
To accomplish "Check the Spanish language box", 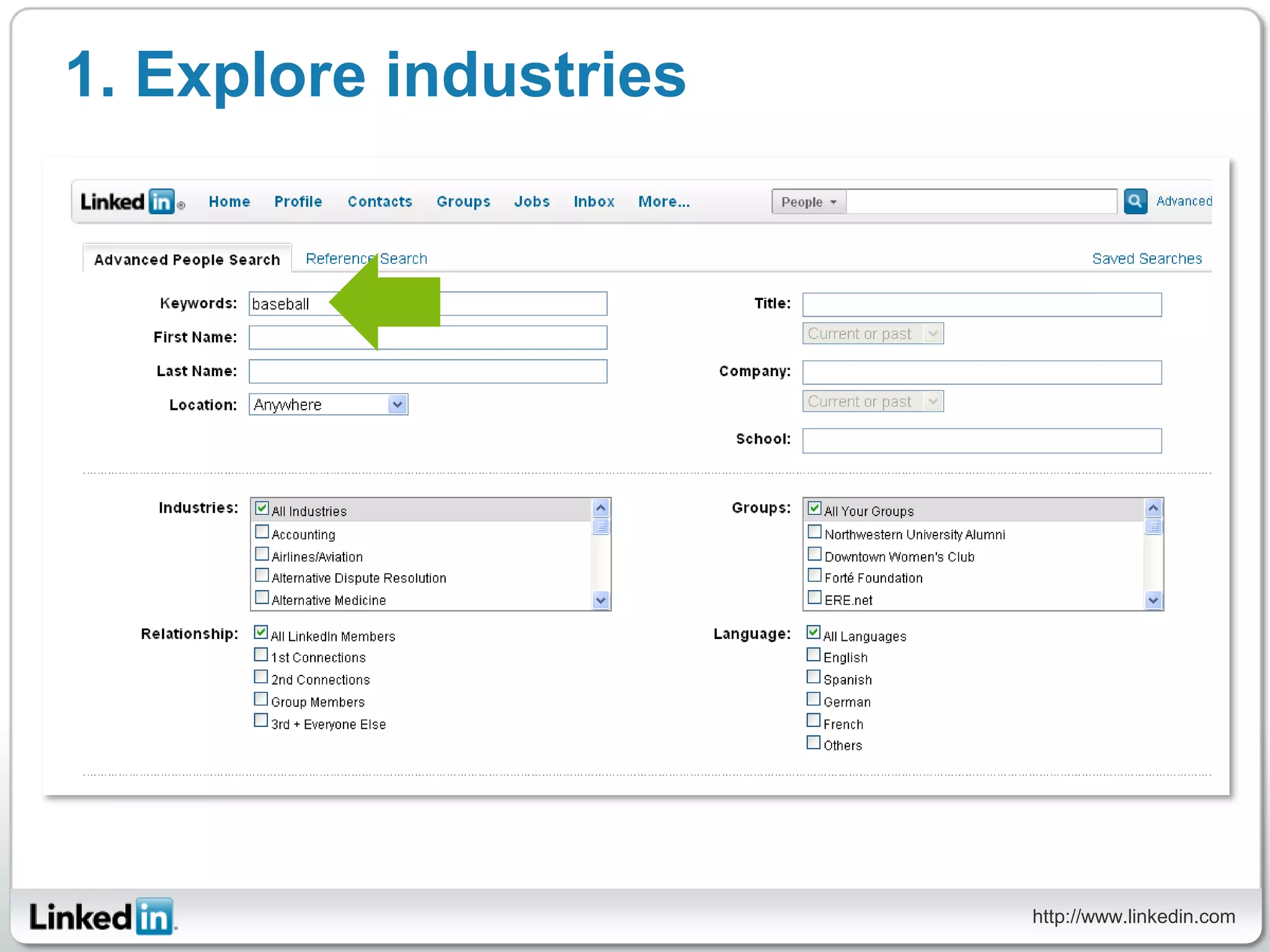I will coord(814,677).
